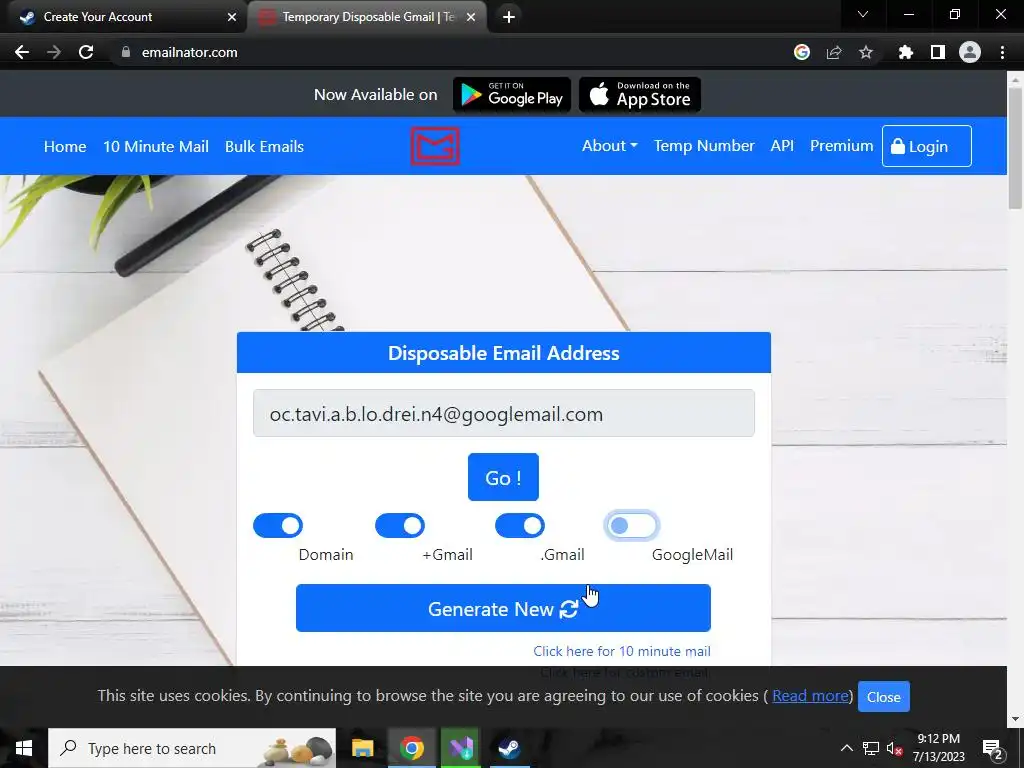The image size is (1024, 768).
Task: Show hidden system tray icons
Action: pyautogui.click(x=846, y=748)
